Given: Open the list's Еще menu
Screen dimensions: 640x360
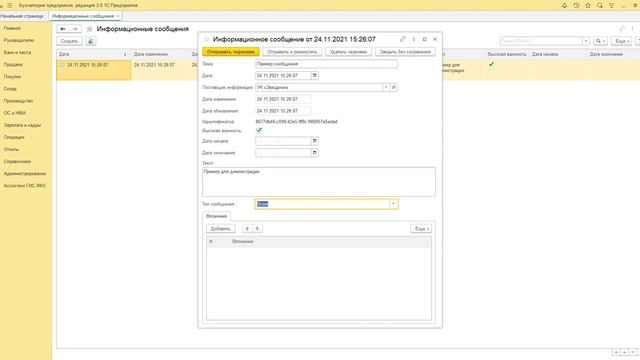Looking at the screenshot, I should 622,41.
